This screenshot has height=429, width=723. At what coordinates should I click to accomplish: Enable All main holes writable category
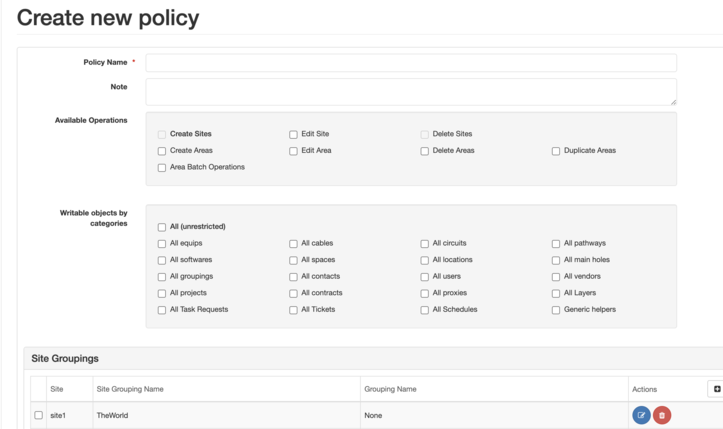coord(556,261)
